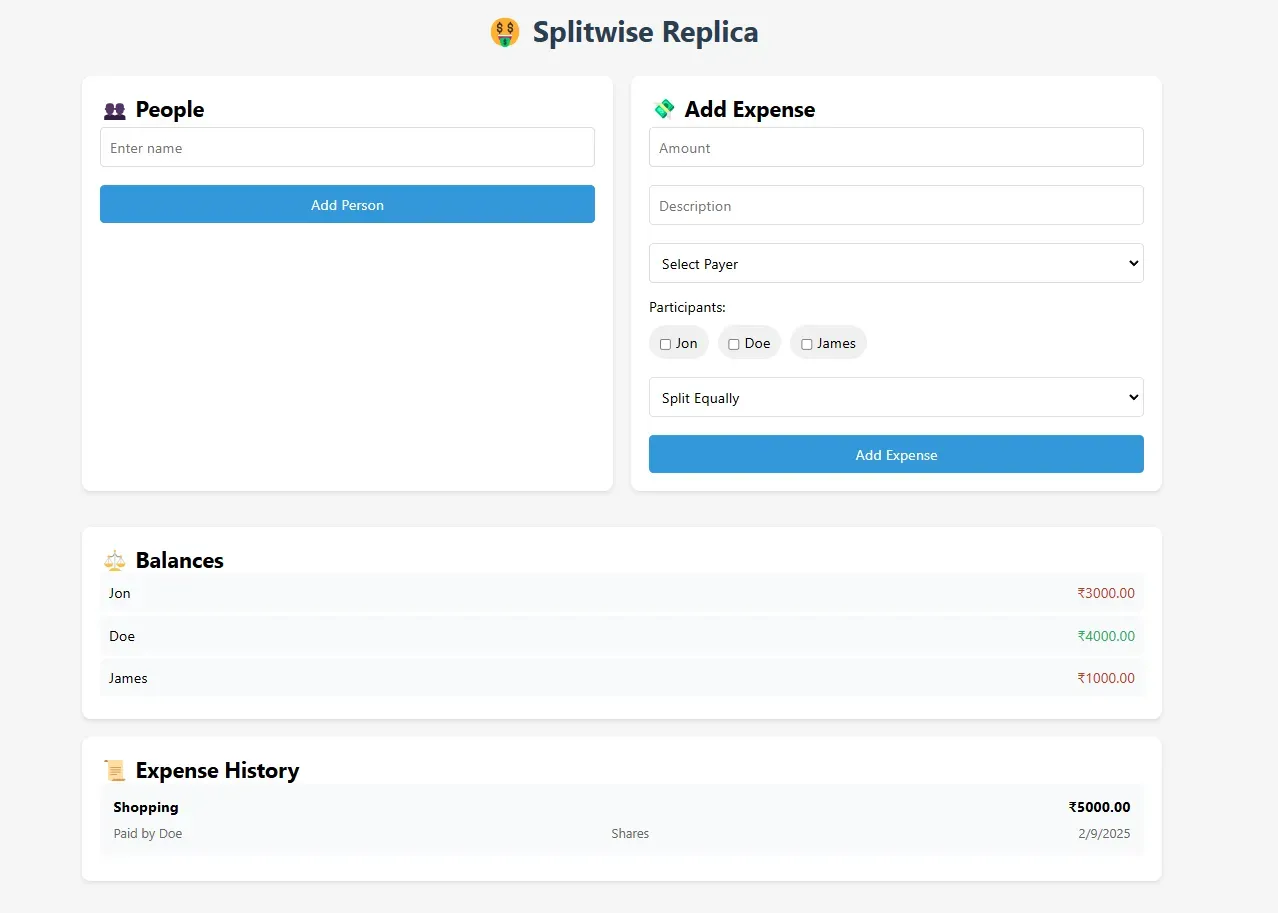This screenshot has width=1278, height=913.
Task: Click the Splitwise Replica title text
Action: [645, 32]
